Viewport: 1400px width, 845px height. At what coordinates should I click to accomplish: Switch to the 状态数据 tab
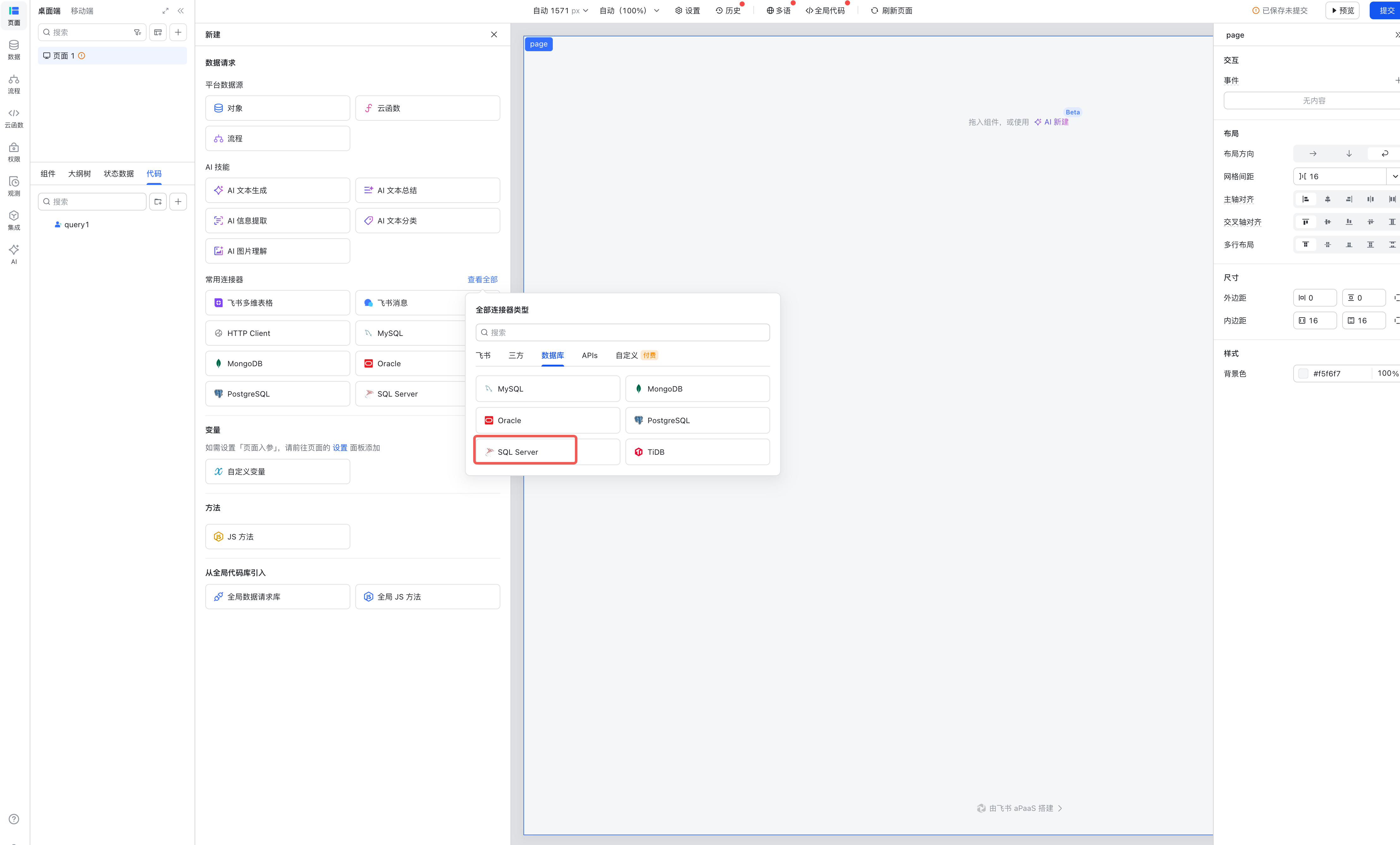118,173
